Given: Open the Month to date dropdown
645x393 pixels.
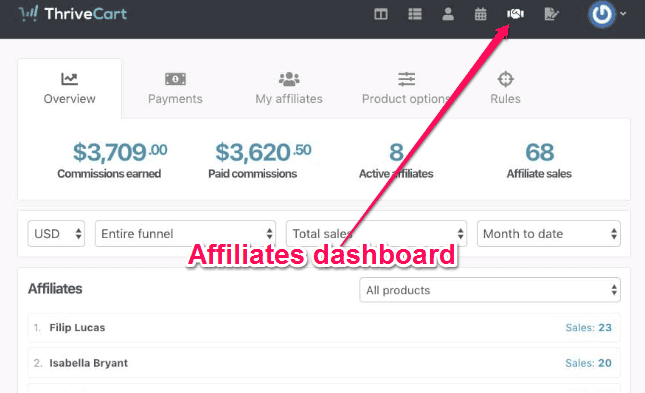Looking at the screenshot, I should (549, 234).
